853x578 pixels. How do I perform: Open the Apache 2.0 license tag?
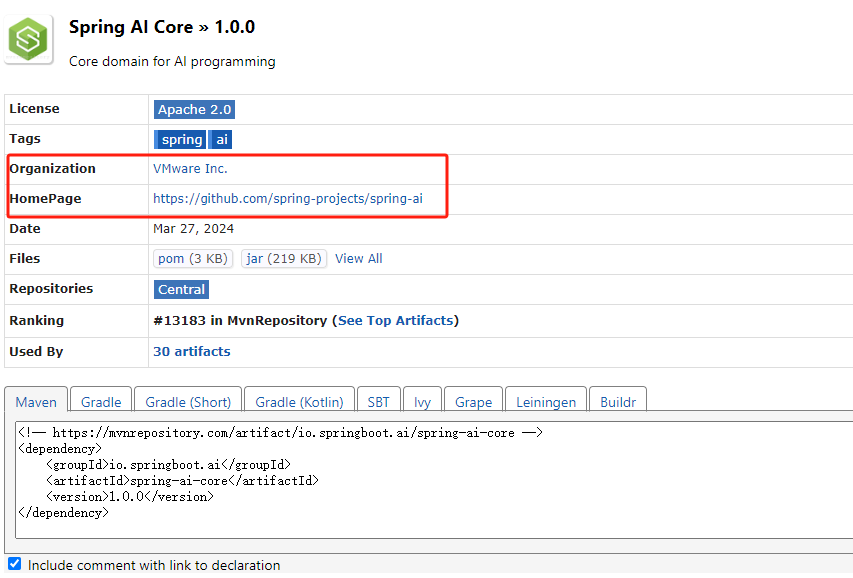point(194,109)
